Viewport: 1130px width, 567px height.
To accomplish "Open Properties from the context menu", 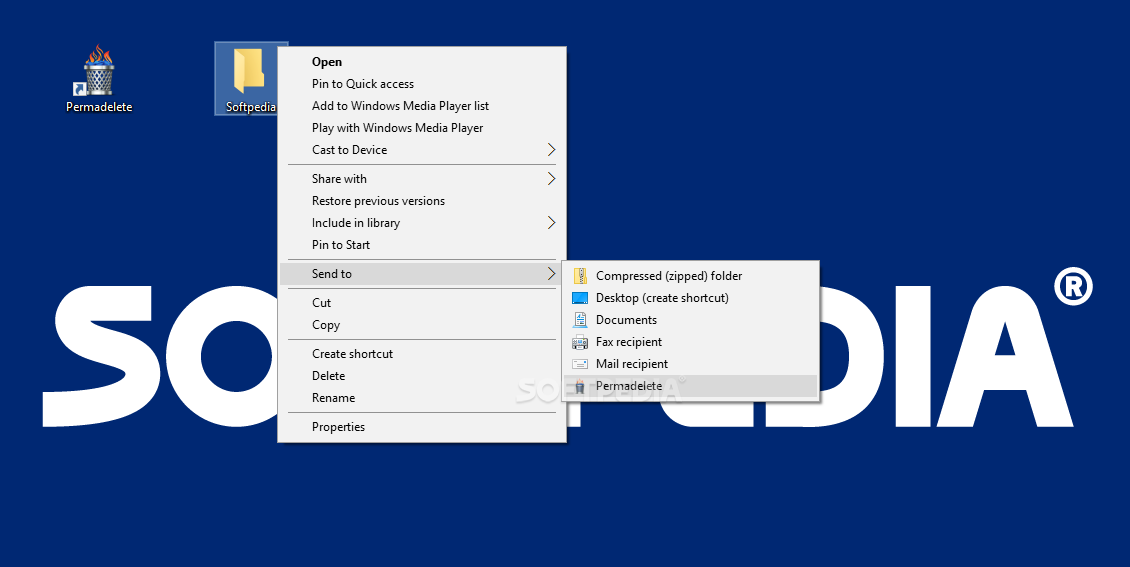I will [x=422, y=427].
